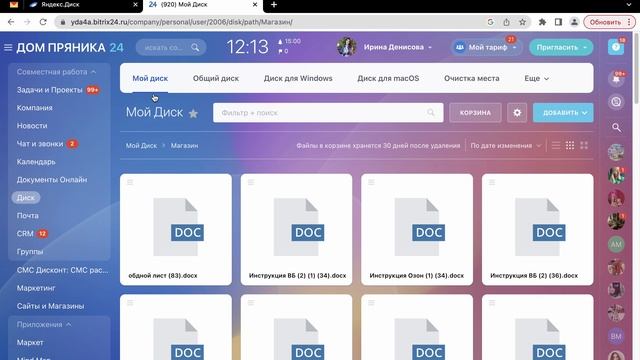Image resolution: width=640 pixels, height=360 pixels.
Task: Bookmark page with star icon in address bar
Action: tap(522, 22)
